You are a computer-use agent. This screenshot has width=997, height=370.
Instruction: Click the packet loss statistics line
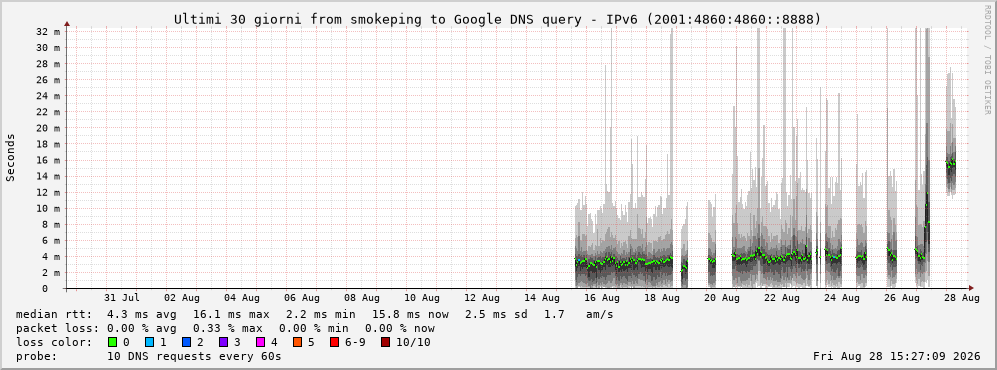coord(225,329)
